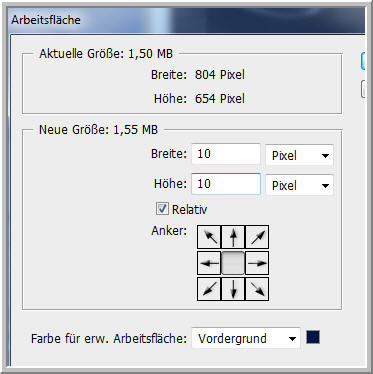373x374 pixels.
Task: Set anchor to top-right arrow
Action: pos(257,237)
